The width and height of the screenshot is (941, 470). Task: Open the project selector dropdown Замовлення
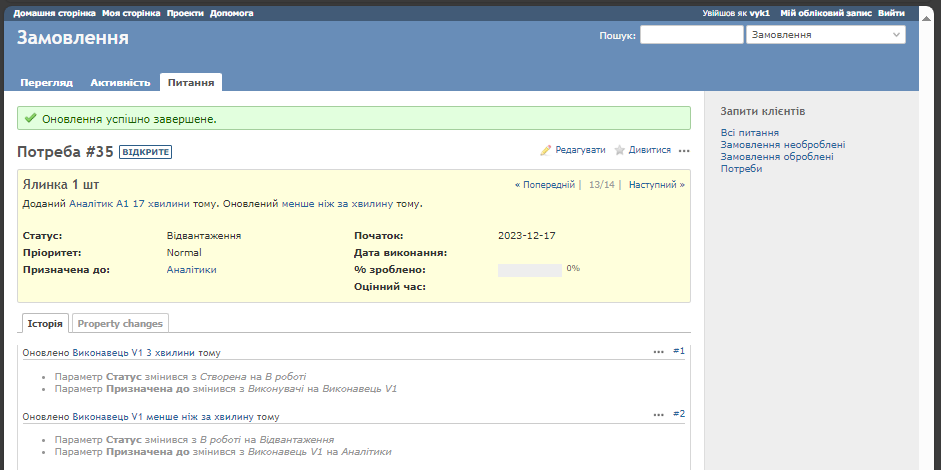click(x=825, y=34)
